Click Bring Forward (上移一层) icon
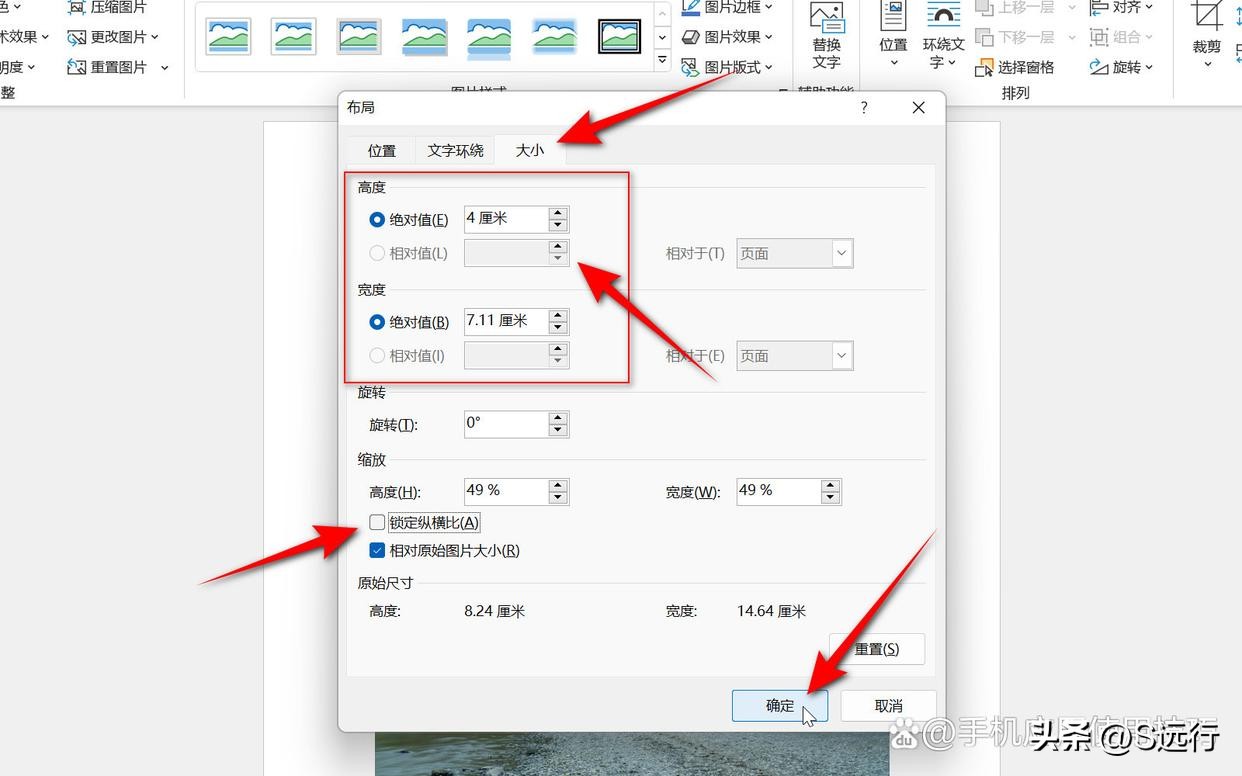1242x776 pixels. (985, 7)
